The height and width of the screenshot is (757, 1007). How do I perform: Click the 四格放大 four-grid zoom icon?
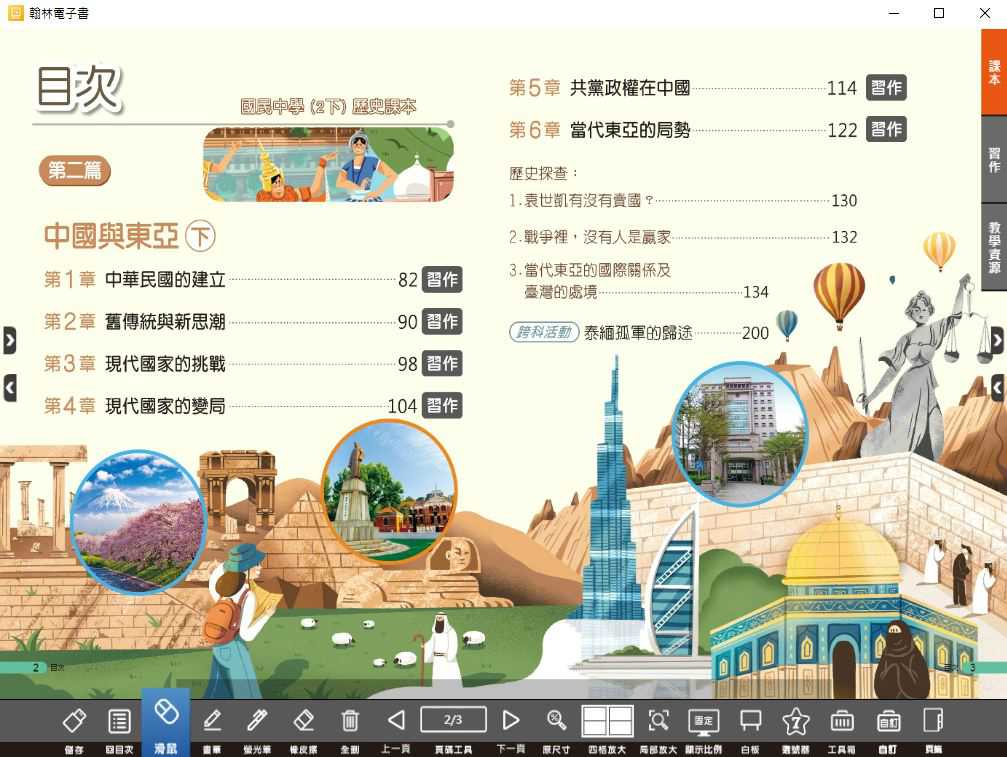[x=607, y=720]
